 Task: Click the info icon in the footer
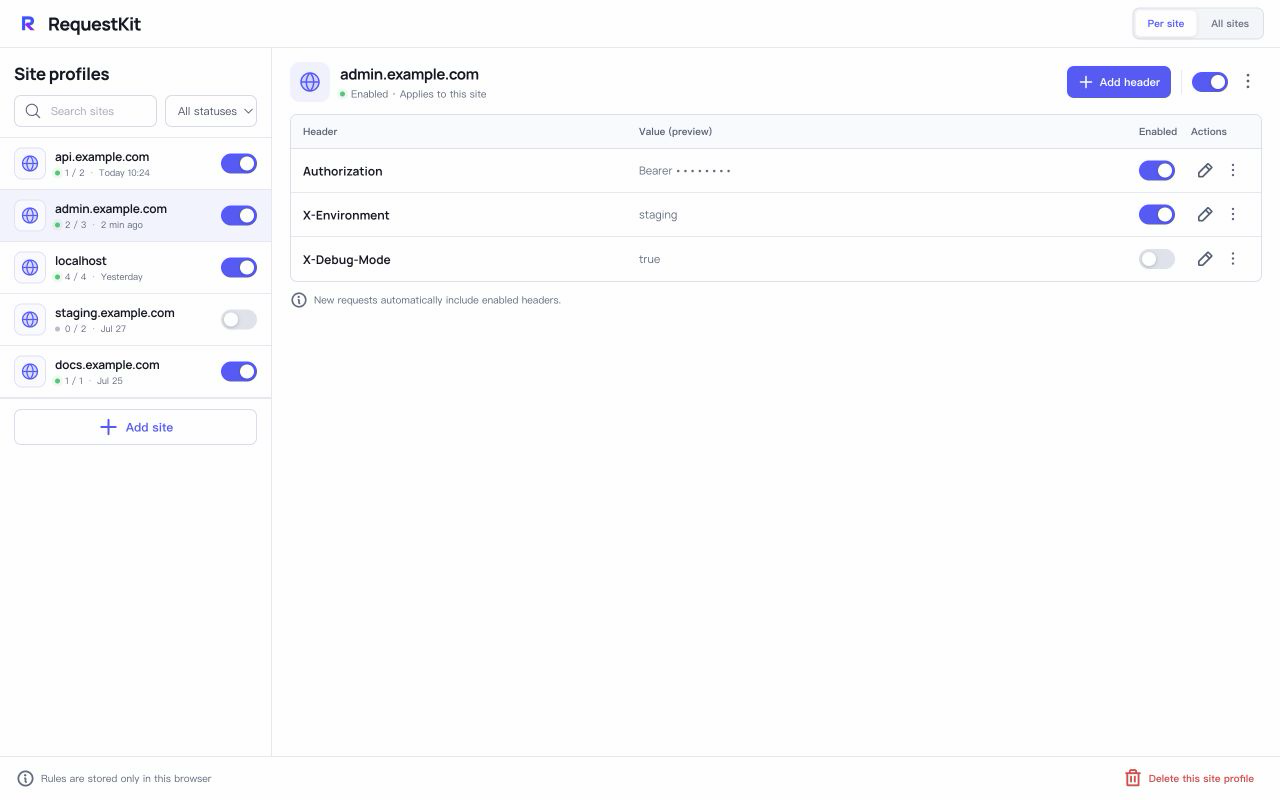(x=26, y=779)
